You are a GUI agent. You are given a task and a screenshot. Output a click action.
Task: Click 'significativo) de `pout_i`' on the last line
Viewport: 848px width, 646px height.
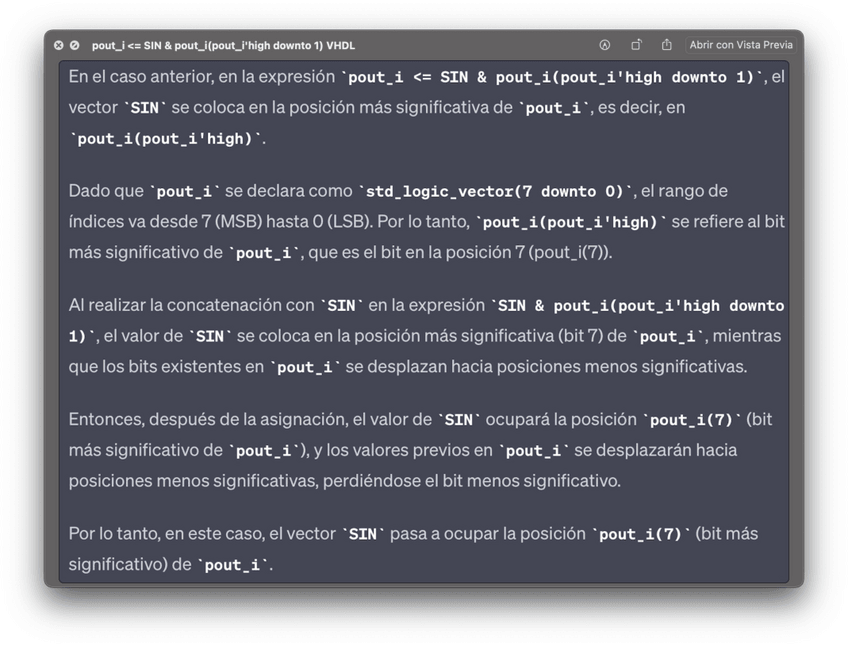click(x=170, y=565)
